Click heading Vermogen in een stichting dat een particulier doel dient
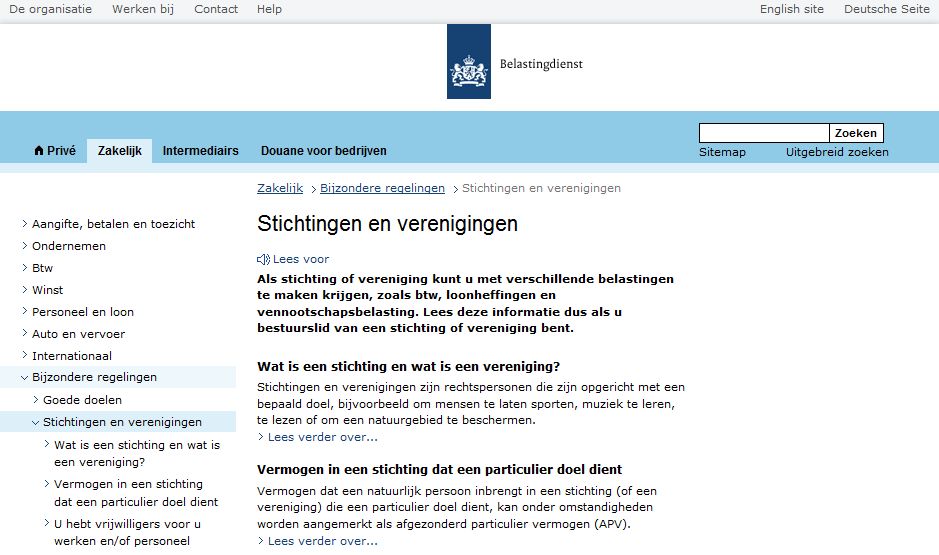Image resolution: width=939 pixels, height=555 pixels. click(x=440, y=469)
